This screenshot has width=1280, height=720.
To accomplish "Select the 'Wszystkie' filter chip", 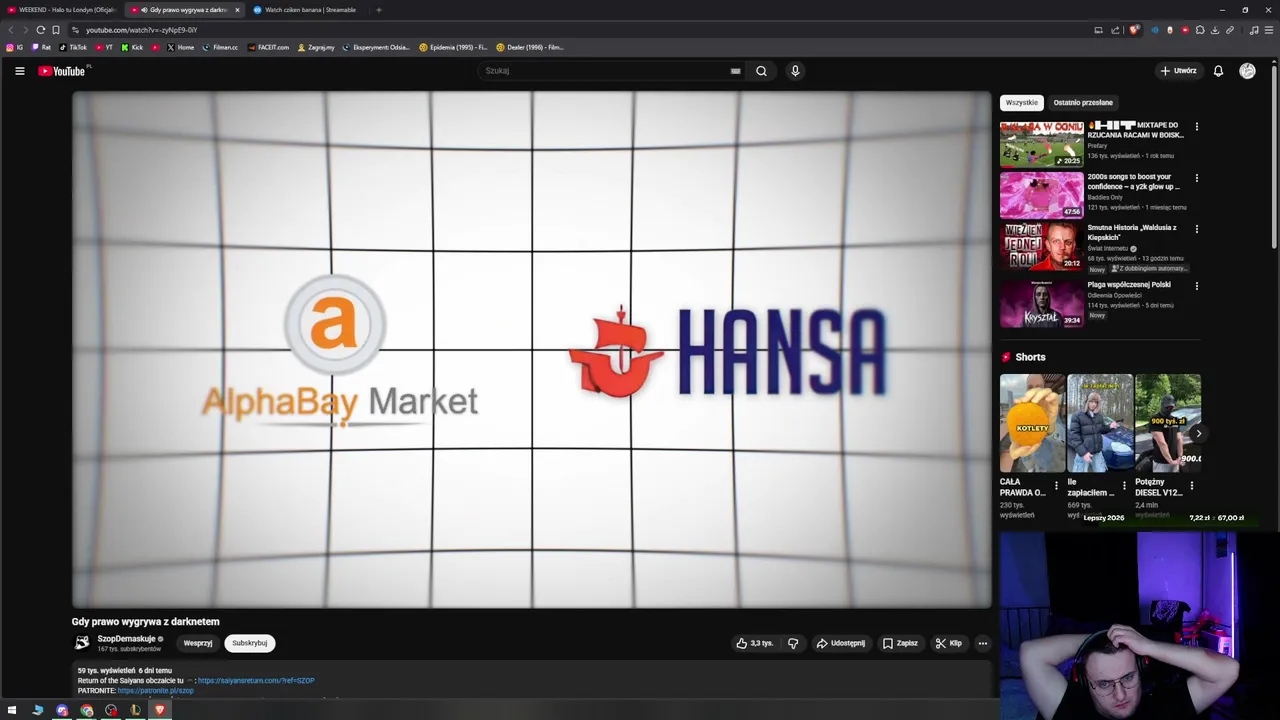I will click(1021, 102).
